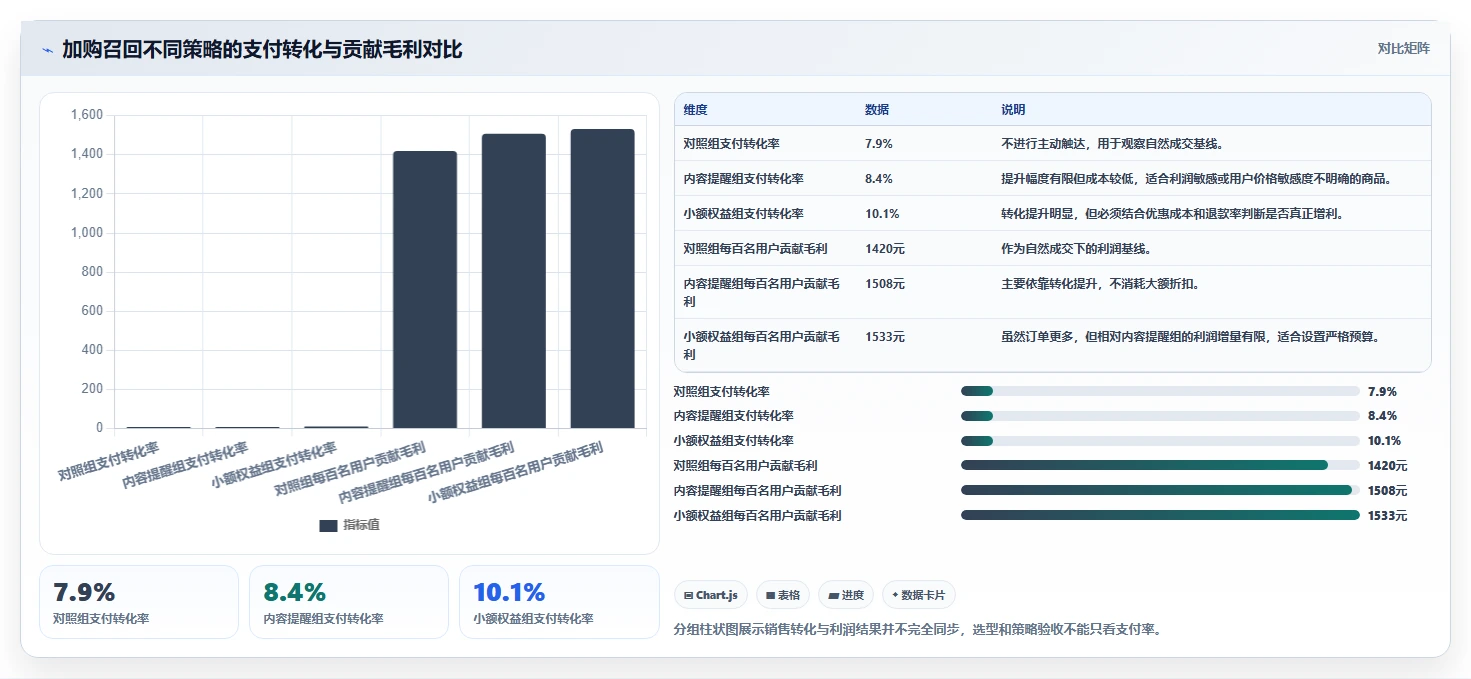Click table value 1508元
This screenshot has width=1471, height=679.
(885, 284)
